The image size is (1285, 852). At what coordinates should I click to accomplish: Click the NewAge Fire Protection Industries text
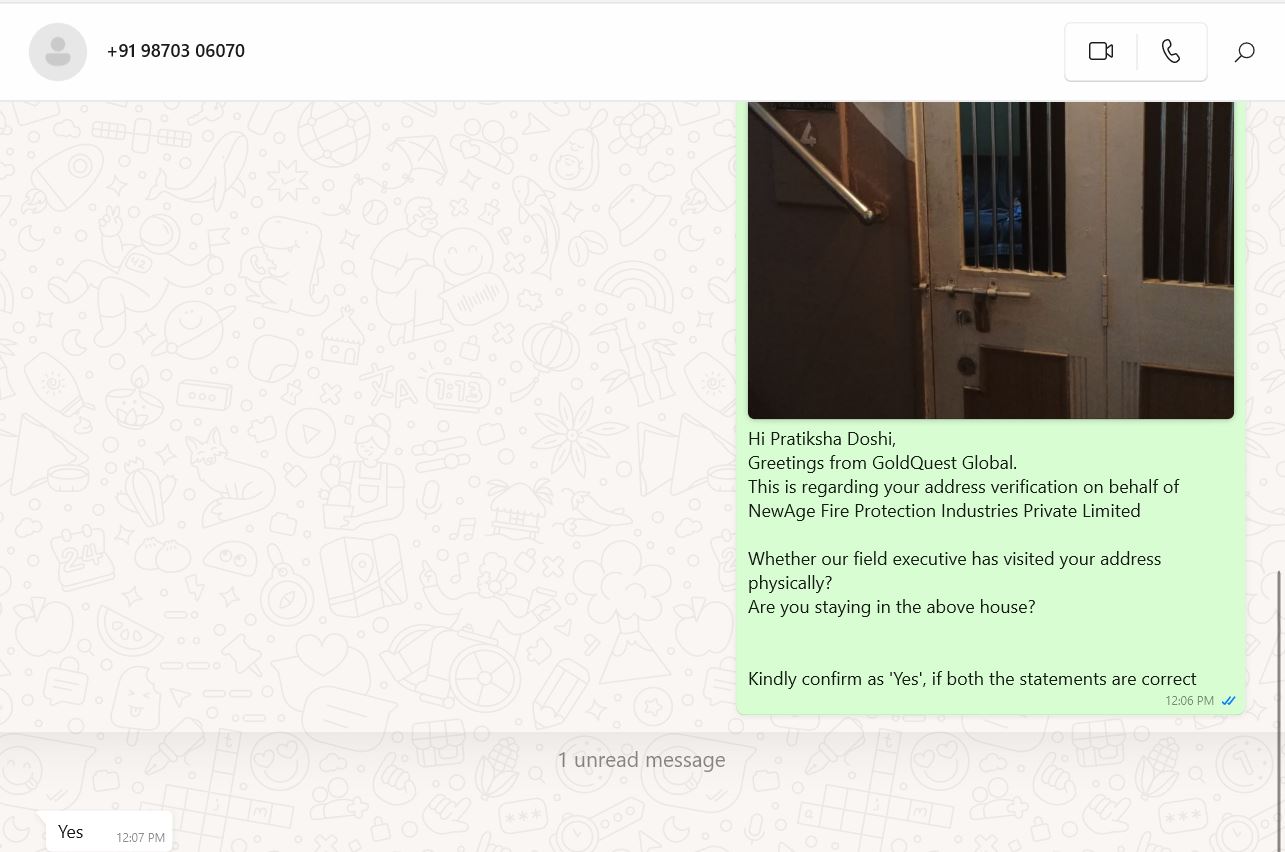(944, 511)
